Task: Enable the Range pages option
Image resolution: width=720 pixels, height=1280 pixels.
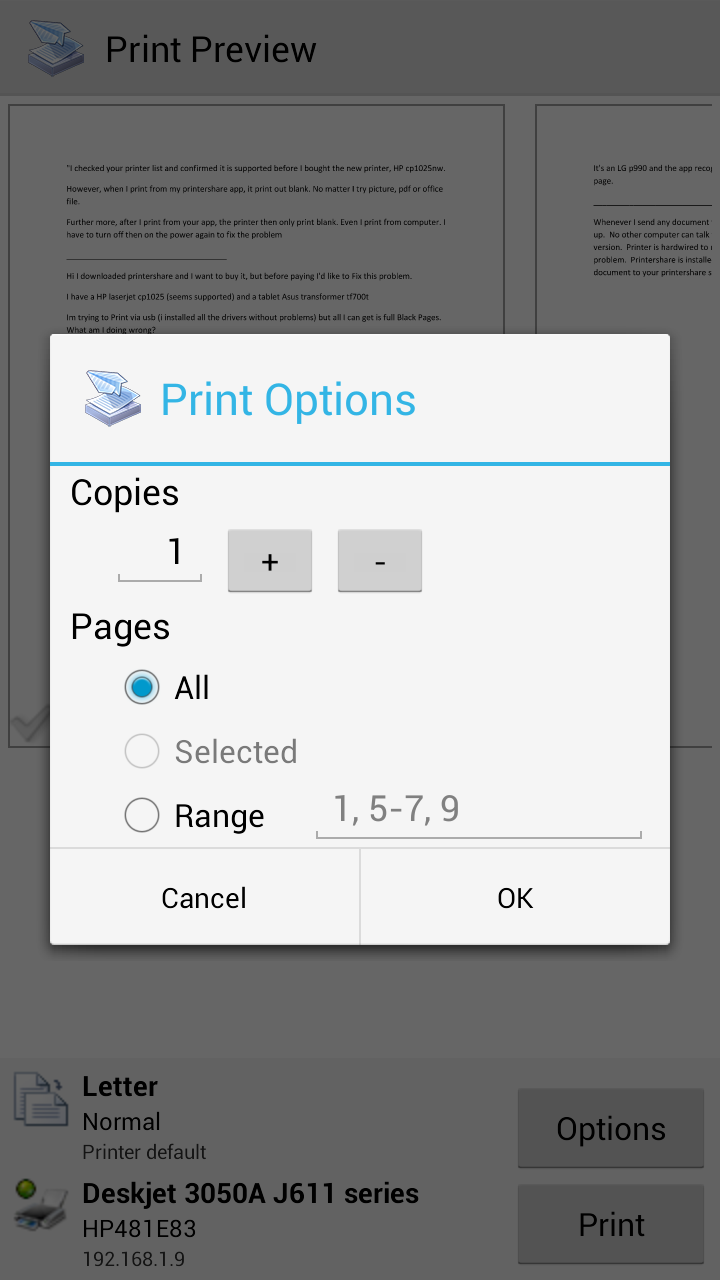Action: 142,815
